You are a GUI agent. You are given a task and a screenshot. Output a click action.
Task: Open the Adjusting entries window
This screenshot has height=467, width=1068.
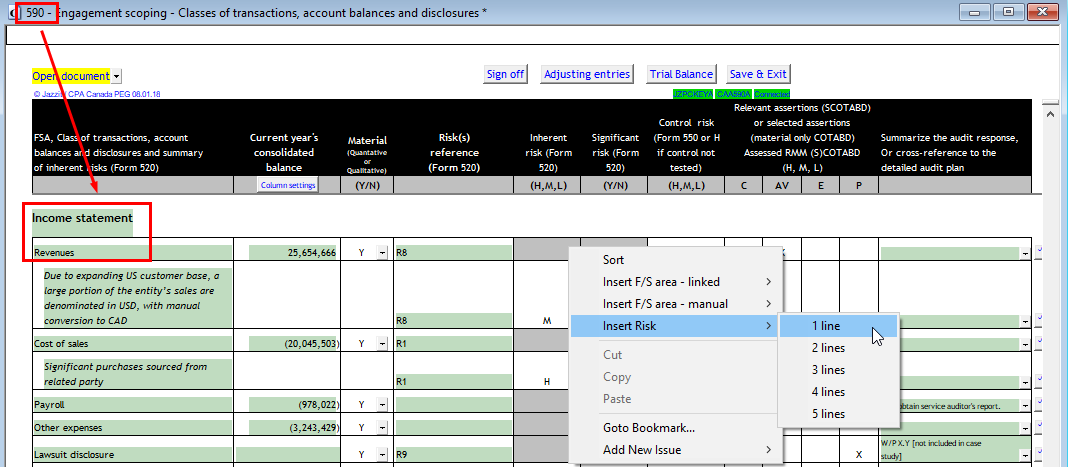pyautogui.click(x=587, y=74)
